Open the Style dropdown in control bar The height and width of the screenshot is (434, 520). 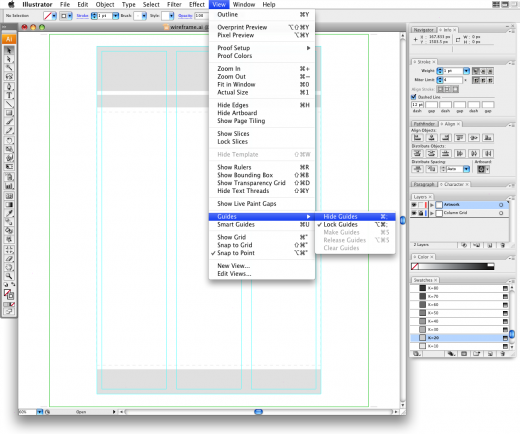pos(171,16)
